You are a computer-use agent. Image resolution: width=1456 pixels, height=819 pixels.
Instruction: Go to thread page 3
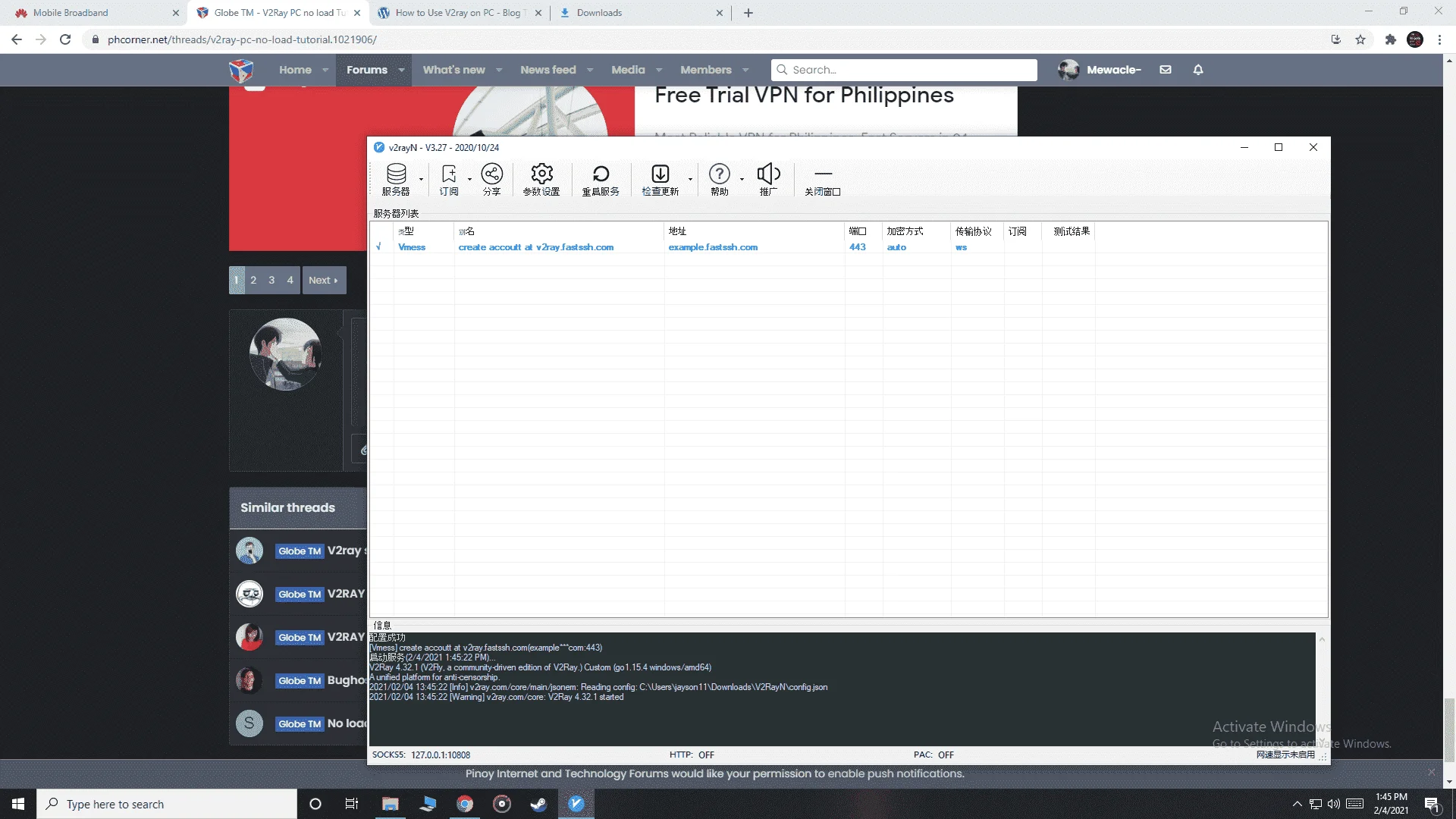click(271, 280)
